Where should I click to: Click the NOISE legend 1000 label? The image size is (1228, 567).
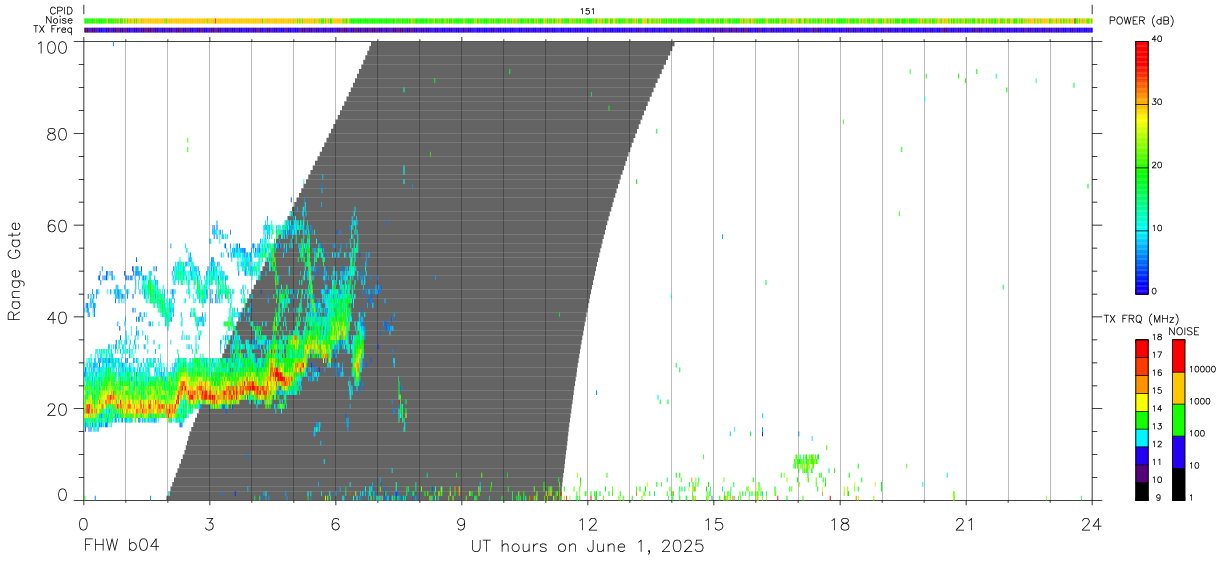click(1202, 401)
